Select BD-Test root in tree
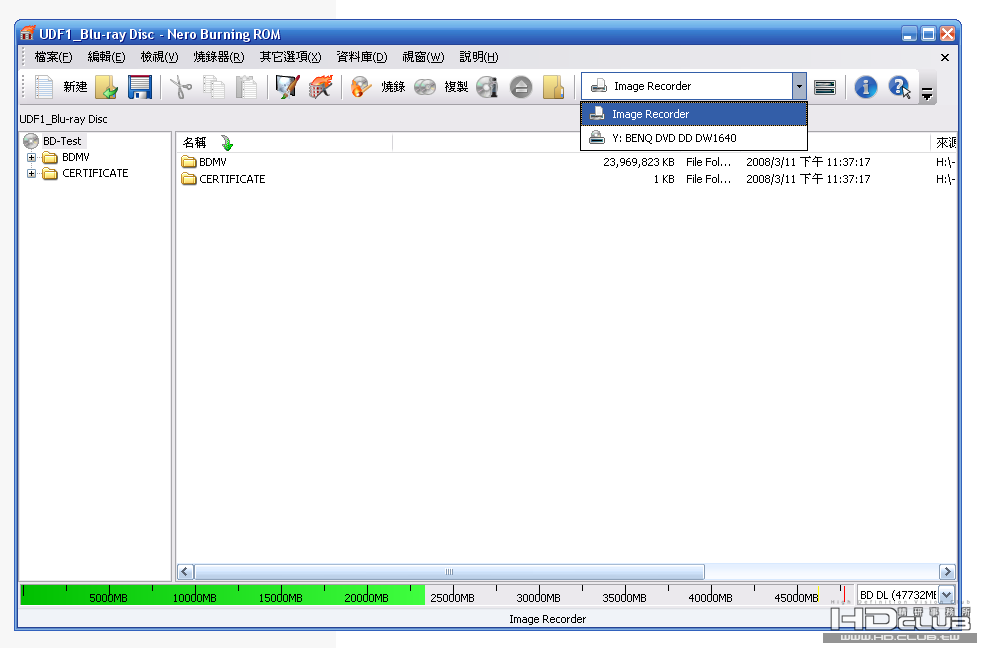 (x=62, y=141)
